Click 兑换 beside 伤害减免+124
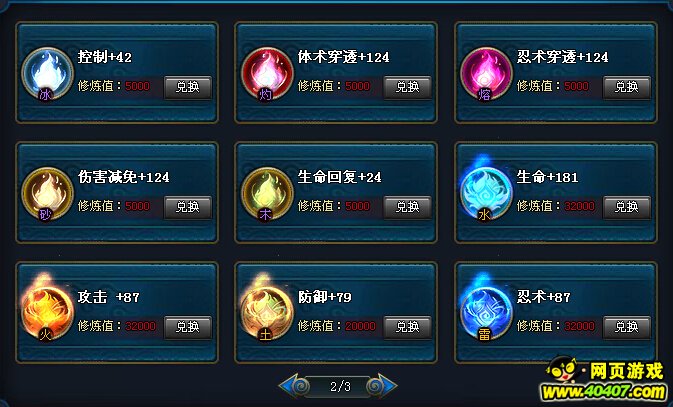 point(188,207)
